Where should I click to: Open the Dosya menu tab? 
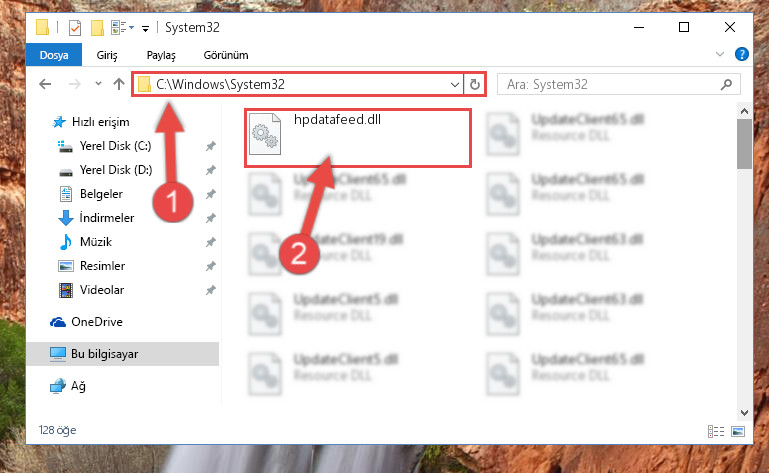54,55
